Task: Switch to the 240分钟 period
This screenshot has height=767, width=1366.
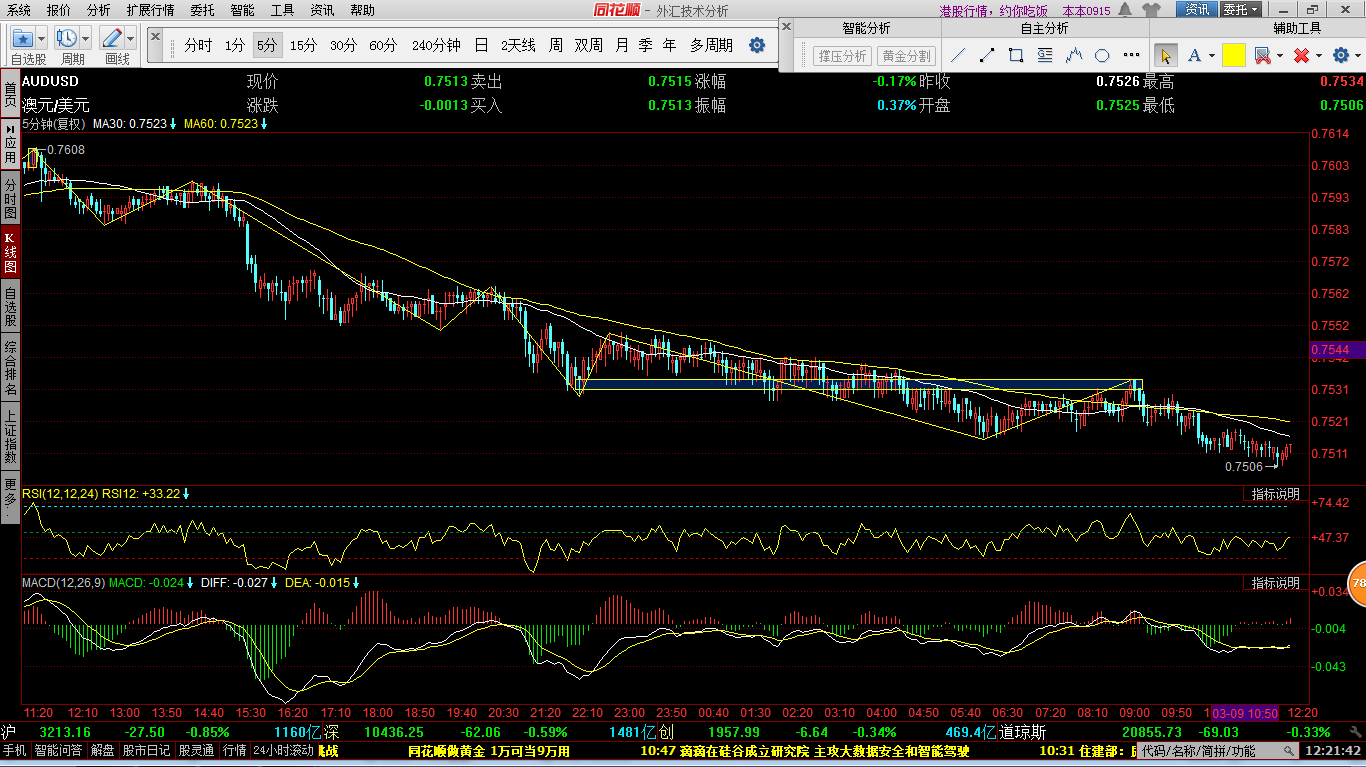Action: click(x=436, y=45)
